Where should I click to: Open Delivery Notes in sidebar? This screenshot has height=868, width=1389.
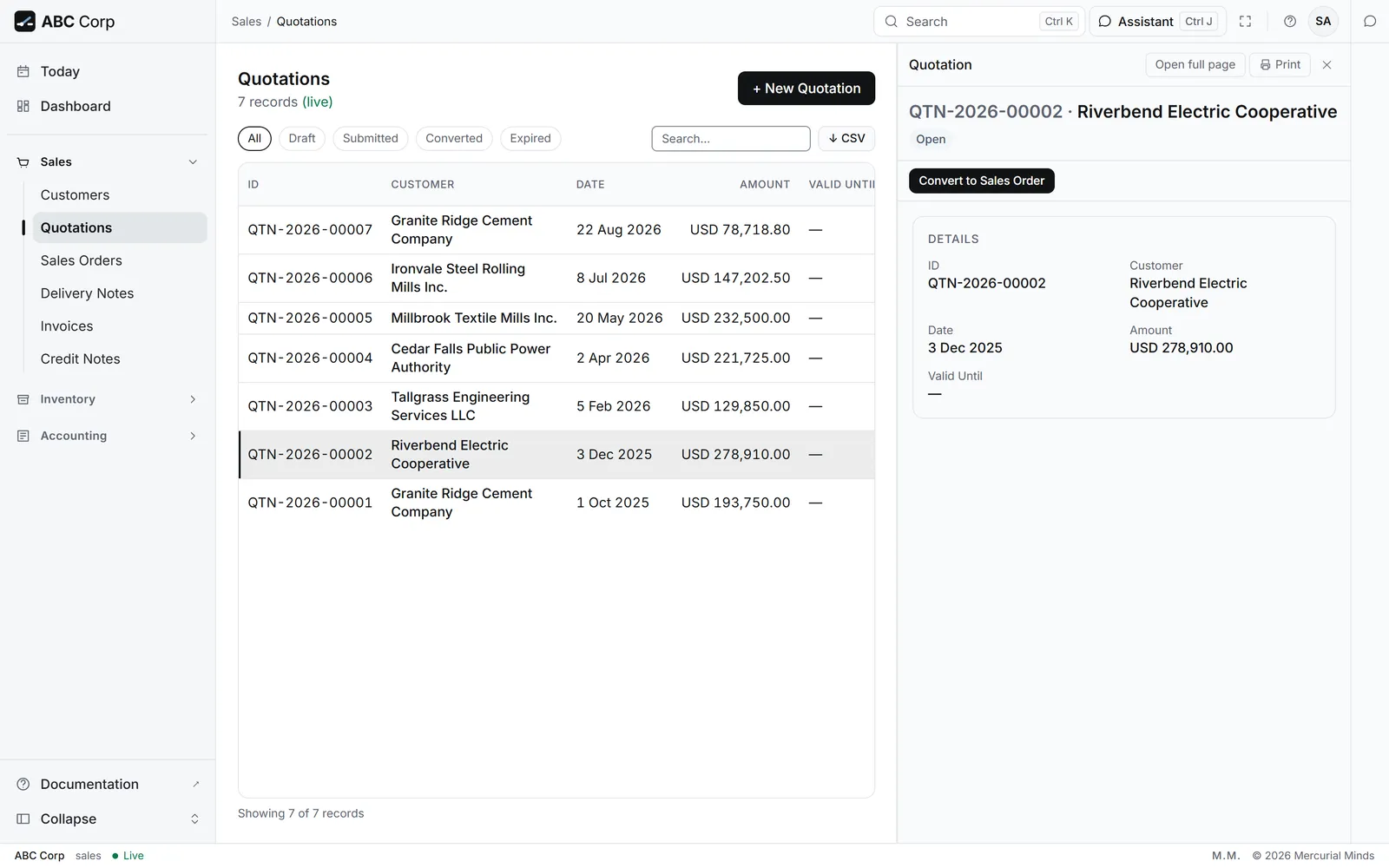[120, 294]
